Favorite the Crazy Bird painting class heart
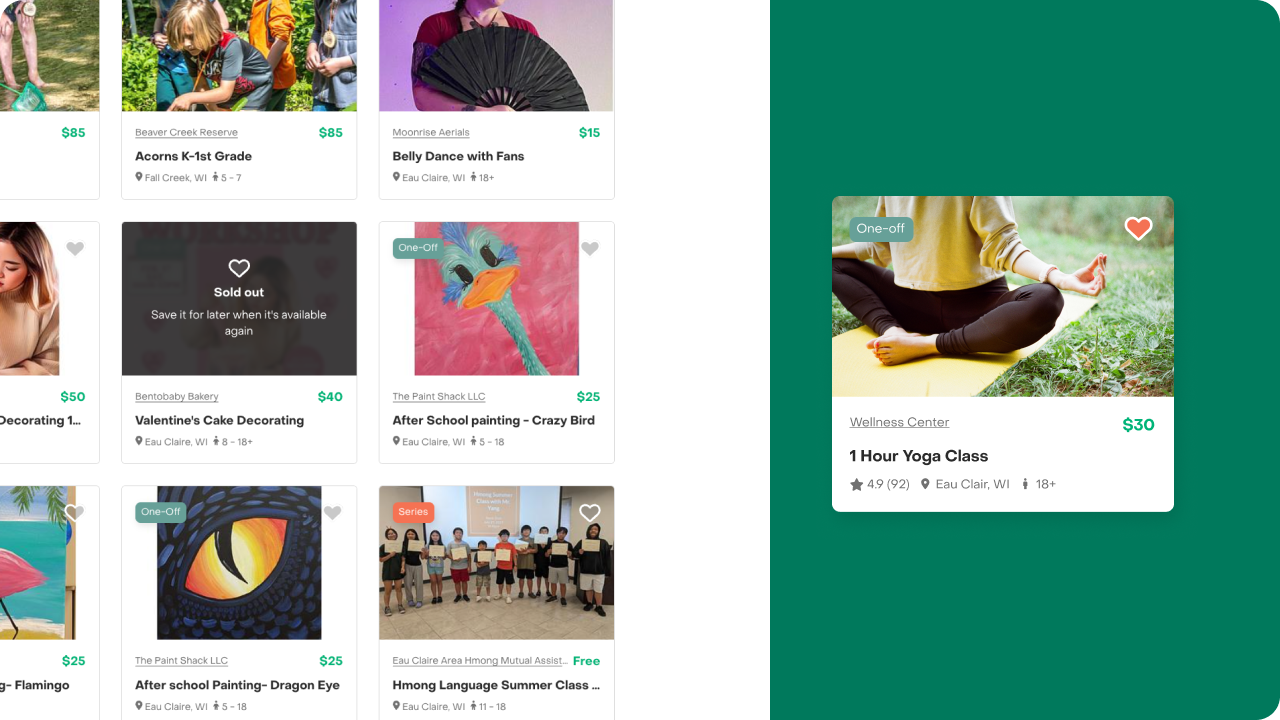Image resolution: width=1280 pixels, height=720 pixels. click(590, 249)
